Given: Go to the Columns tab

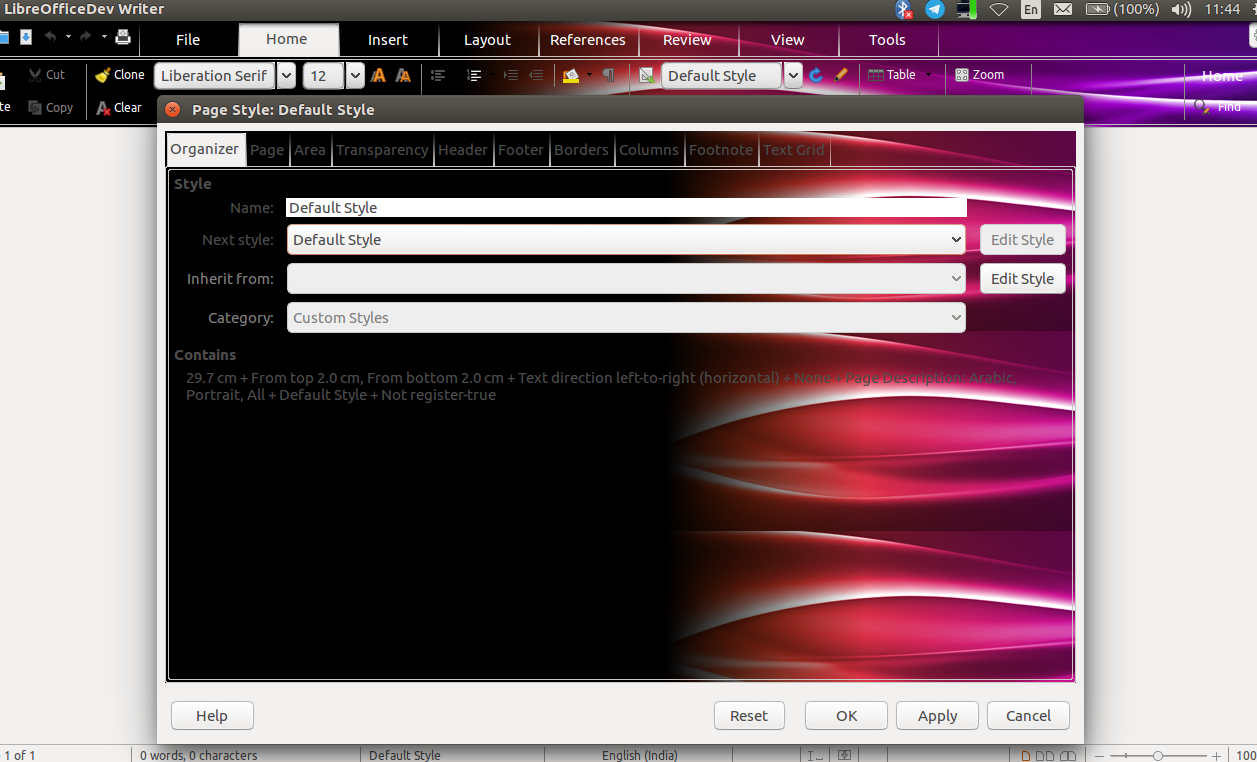Looking at the screenshot, I should click(x=649, y=150).
